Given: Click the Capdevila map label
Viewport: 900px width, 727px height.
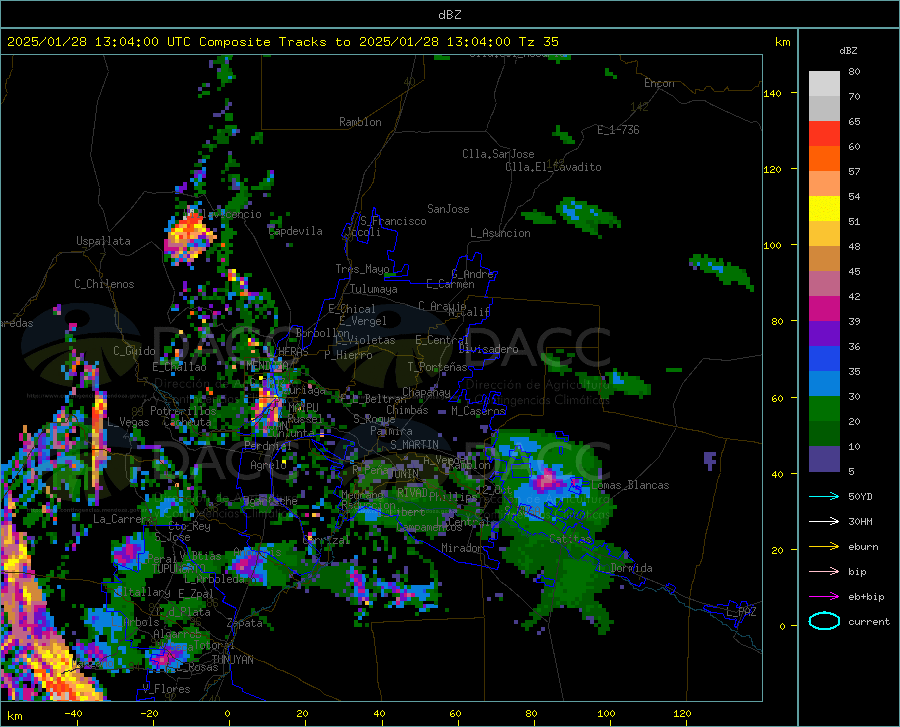Looking at the screenshot, I should tap(295, 231).
